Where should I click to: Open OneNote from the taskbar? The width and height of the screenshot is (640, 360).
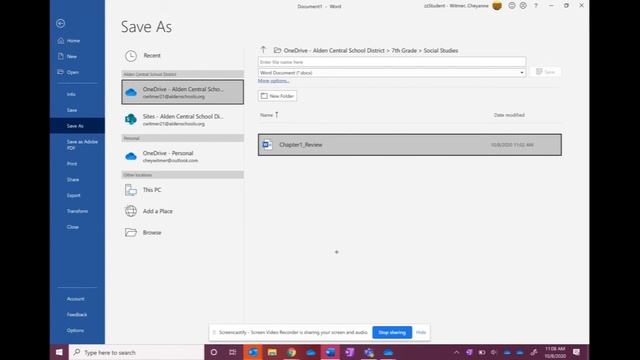pos(350,352)
